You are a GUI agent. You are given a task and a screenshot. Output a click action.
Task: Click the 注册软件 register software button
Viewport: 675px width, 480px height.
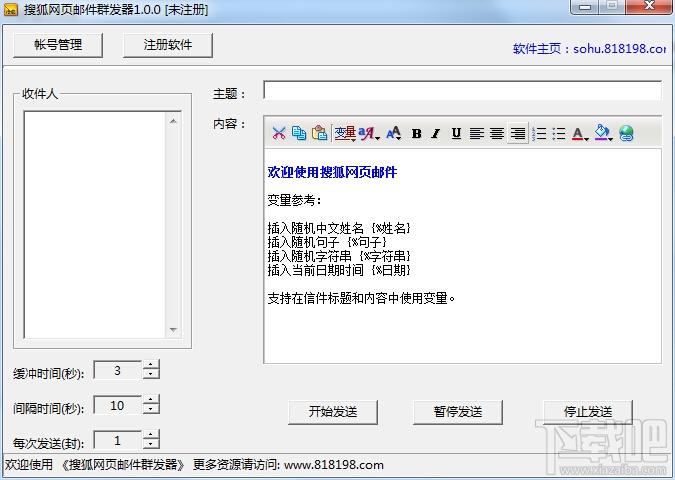point(168,45)
